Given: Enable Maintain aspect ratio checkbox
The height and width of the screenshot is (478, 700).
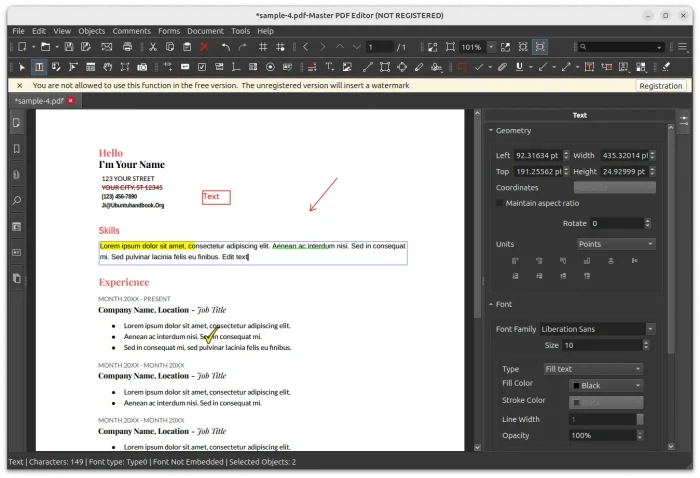Looking at the screenshot, I should point(501,204).
